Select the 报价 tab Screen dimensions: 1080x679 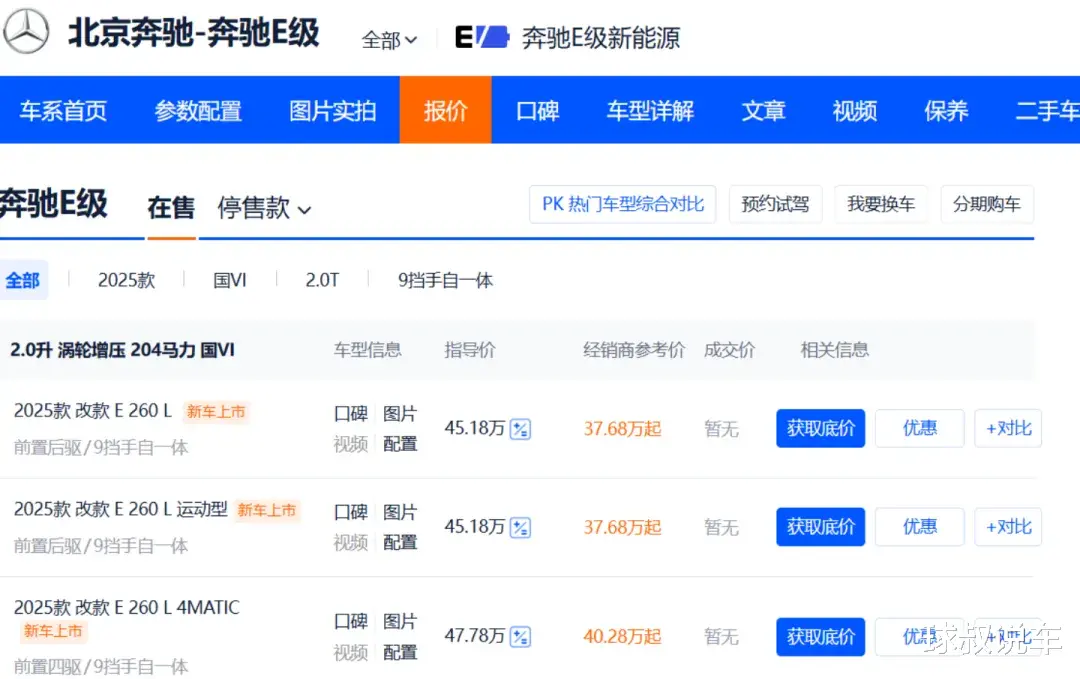(446, 110)
